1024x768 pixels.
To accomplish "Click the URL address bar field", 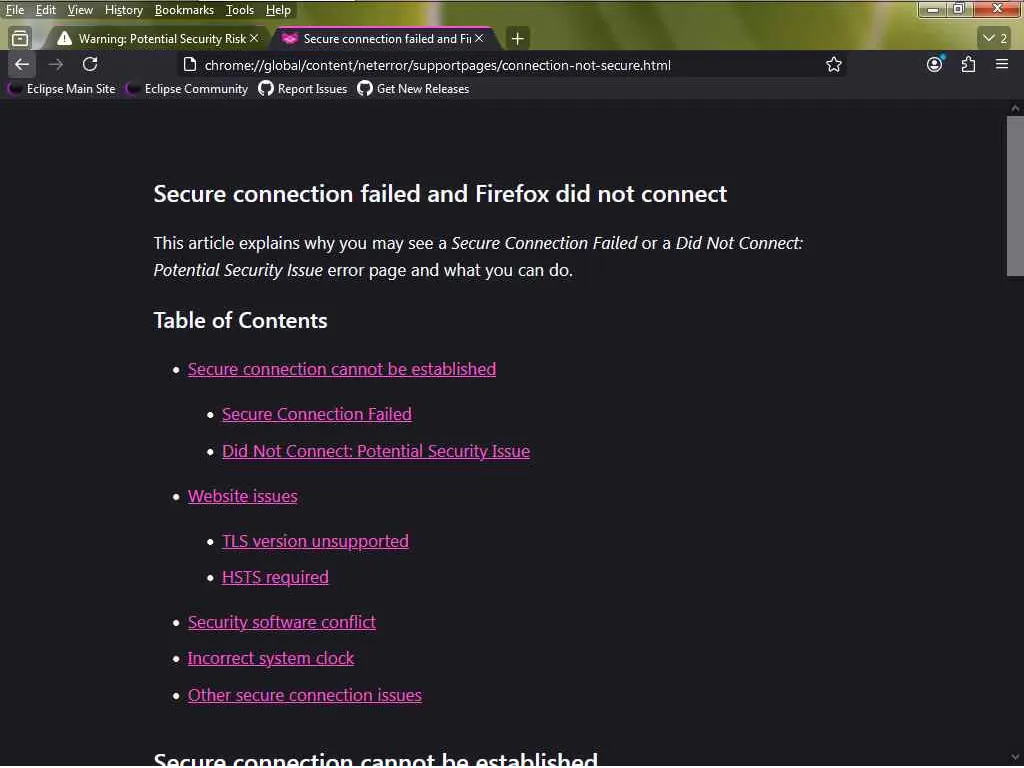I will [x=500, y=65].
